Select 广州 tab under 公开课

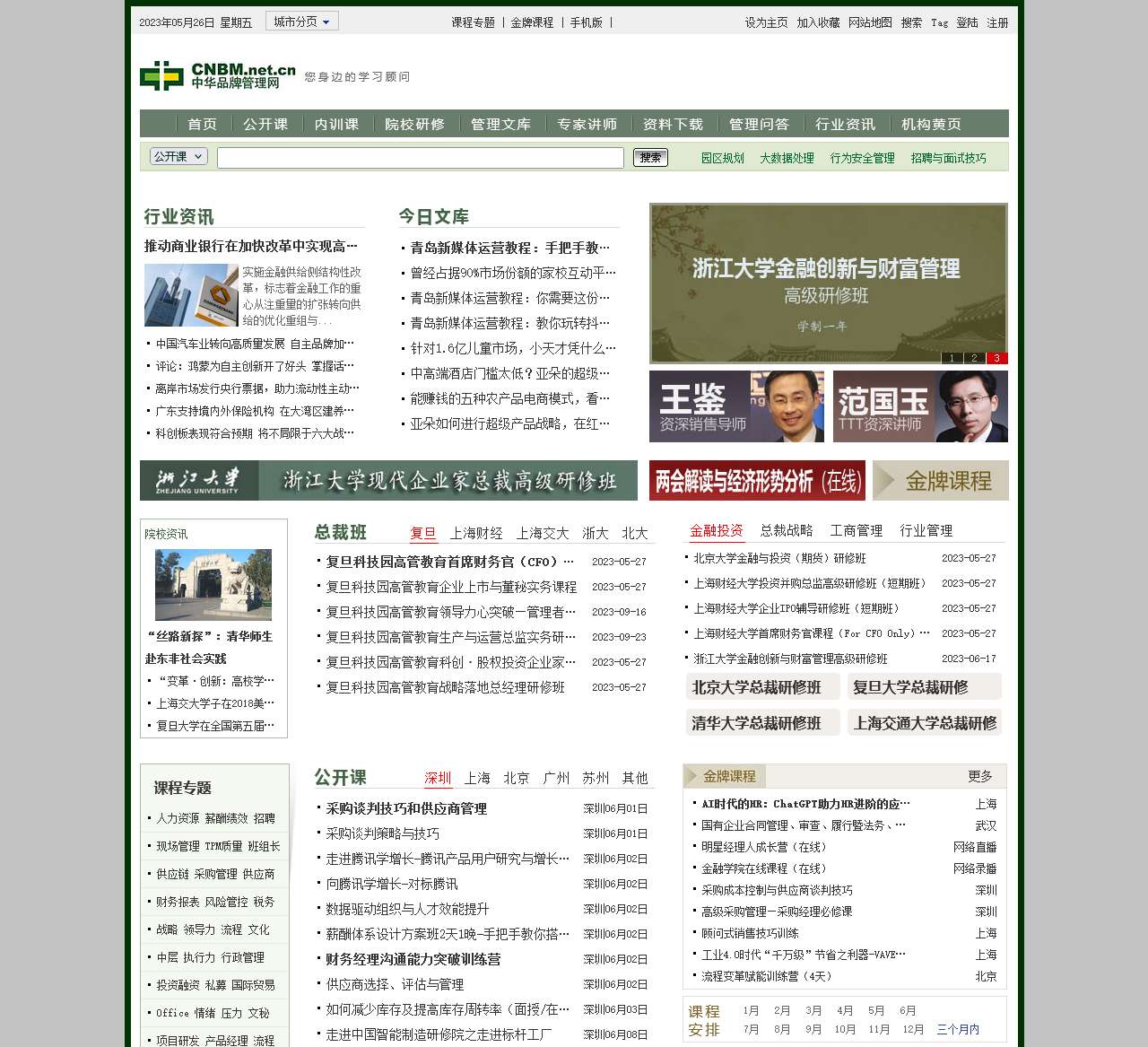556,778
